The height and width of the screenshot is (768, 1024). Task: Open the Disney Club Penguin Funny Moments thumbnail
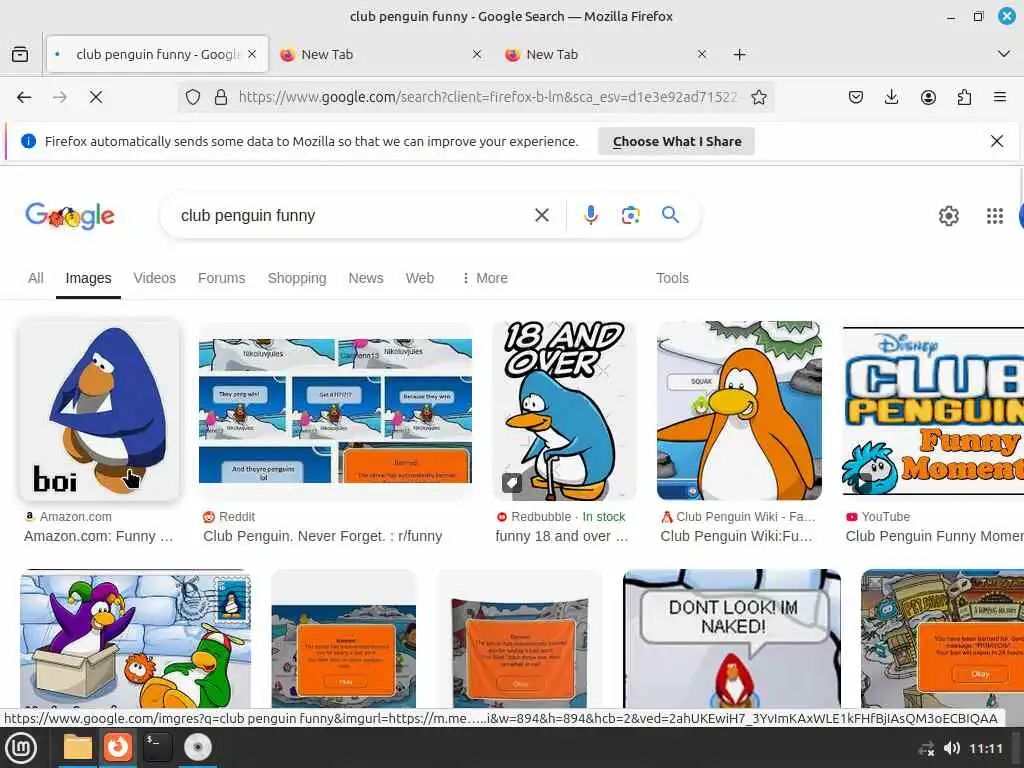coord(934,410)
